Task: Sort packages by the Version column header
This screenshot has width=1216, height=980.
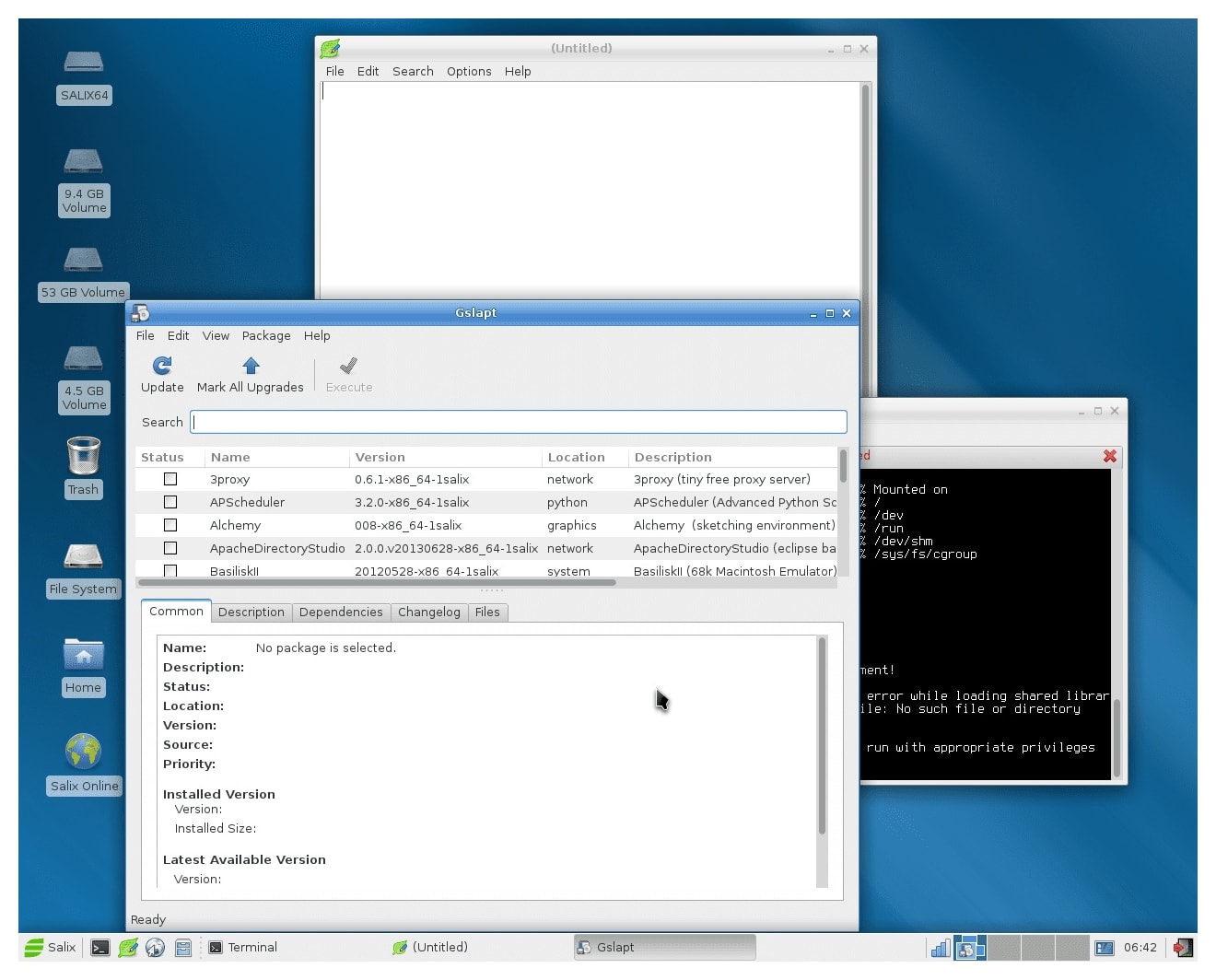Action: (x=446, y=457)
